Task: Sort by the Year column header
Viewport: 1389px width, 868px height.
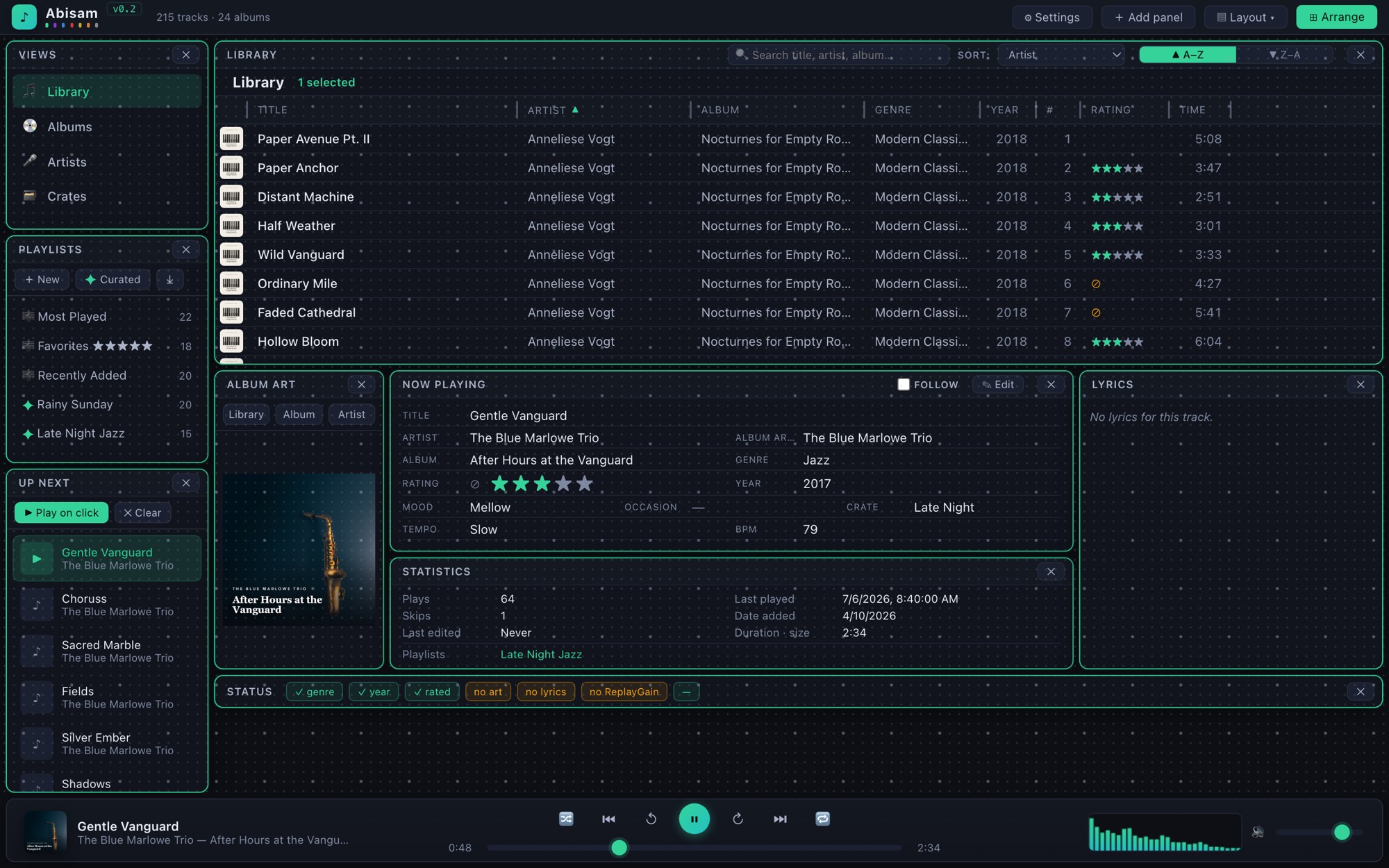Action: [1004, 110]
